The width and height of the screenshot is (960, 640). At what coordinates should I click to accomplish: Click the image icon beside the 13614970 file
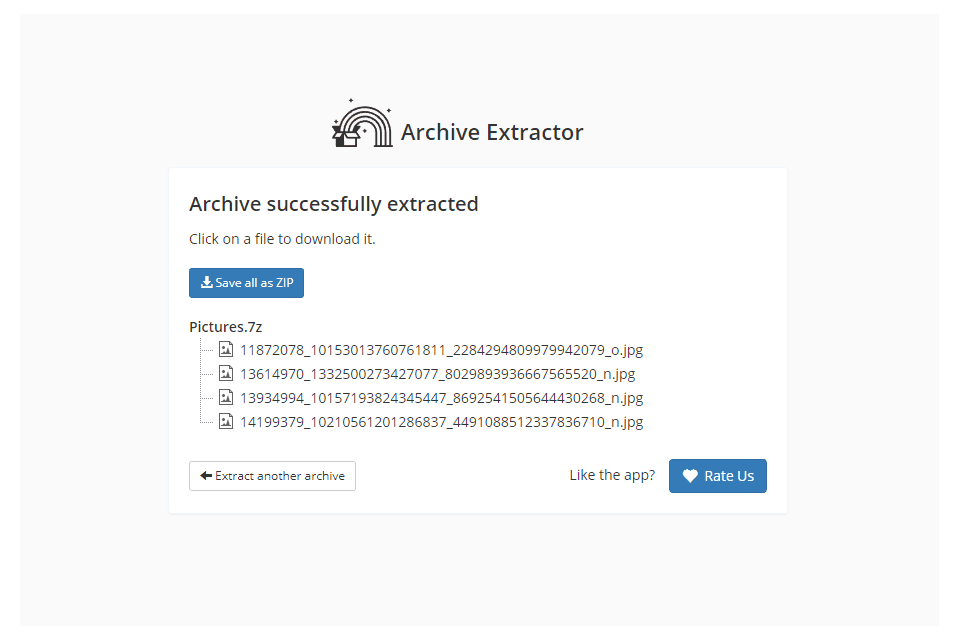tap(226, 374)
